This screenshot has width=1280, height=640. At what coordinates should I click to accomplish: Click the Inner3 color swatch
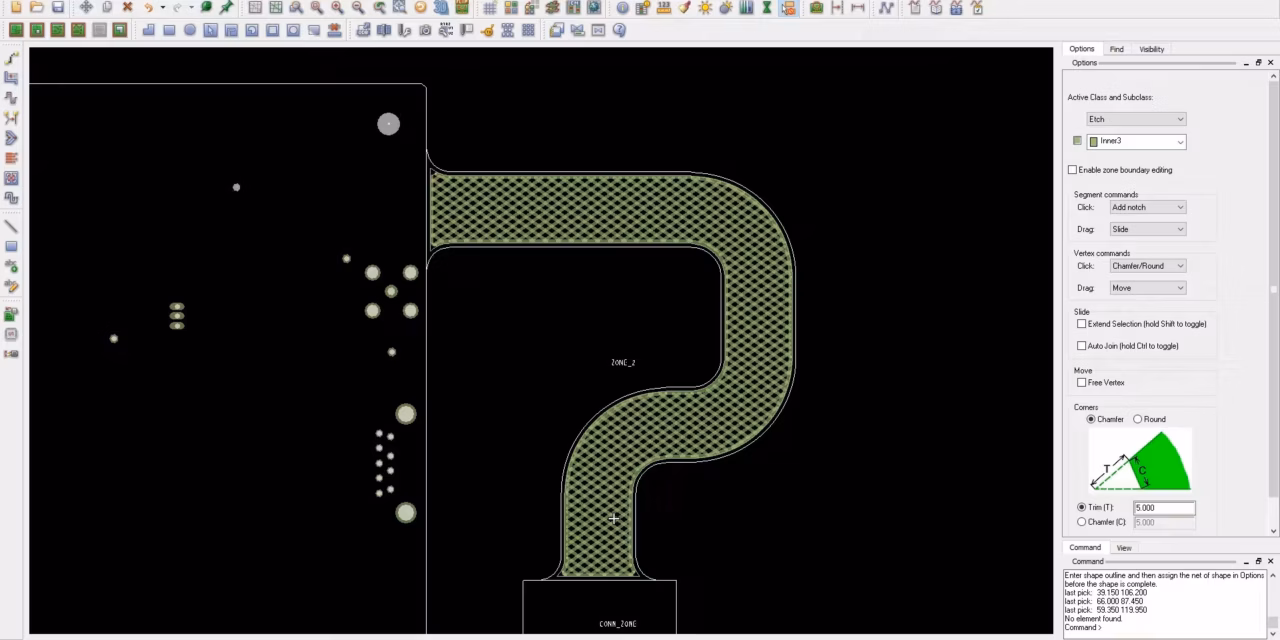[1077, 141]
